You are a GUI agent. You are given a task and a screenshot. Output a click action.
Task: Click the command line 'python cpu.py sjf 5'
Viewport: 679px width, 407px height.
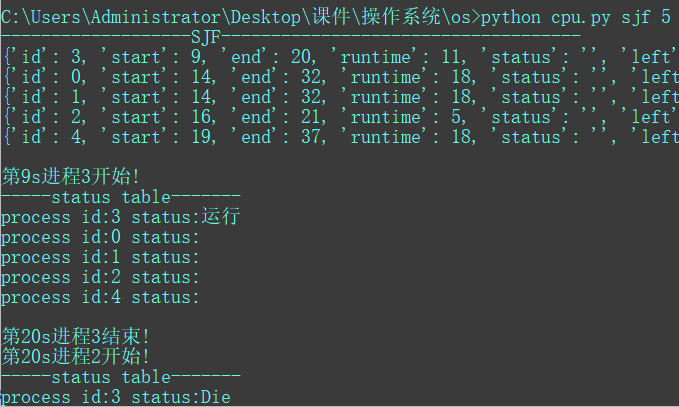576,17
